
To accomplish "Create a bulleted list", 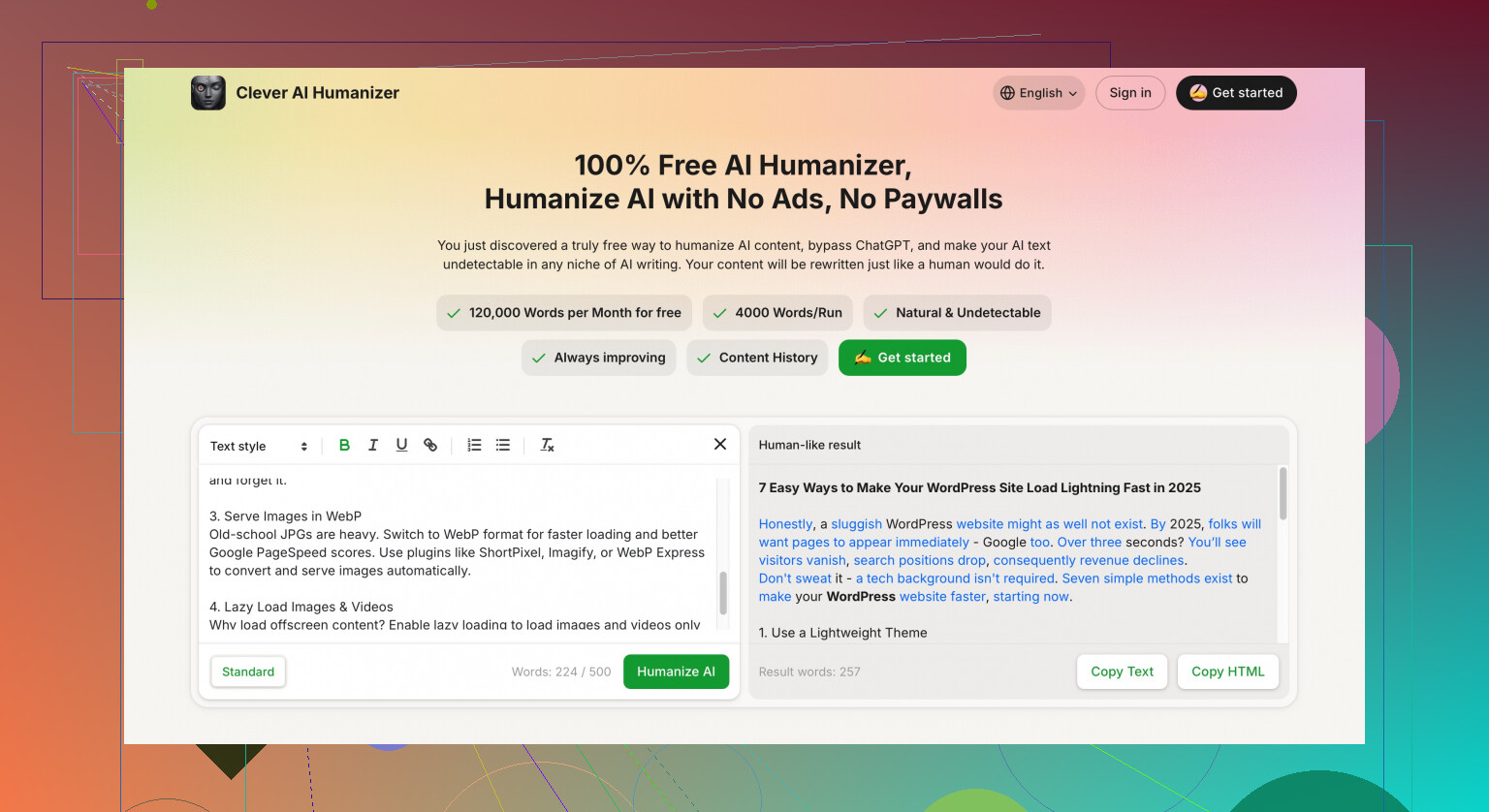I will point(503,445).
